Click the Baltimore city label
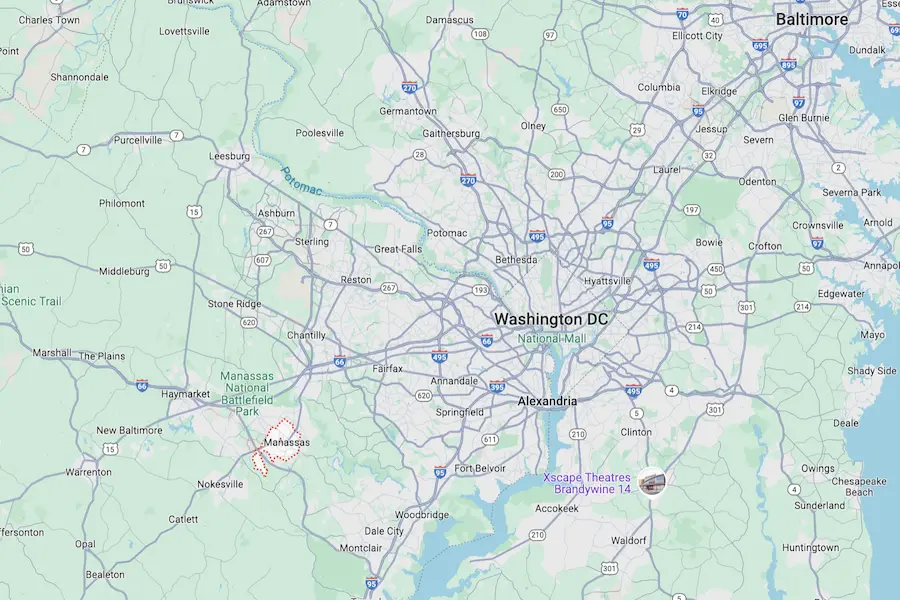Viewport: 900px width, 600px height. pyautogui.click(x=812, y=20)
